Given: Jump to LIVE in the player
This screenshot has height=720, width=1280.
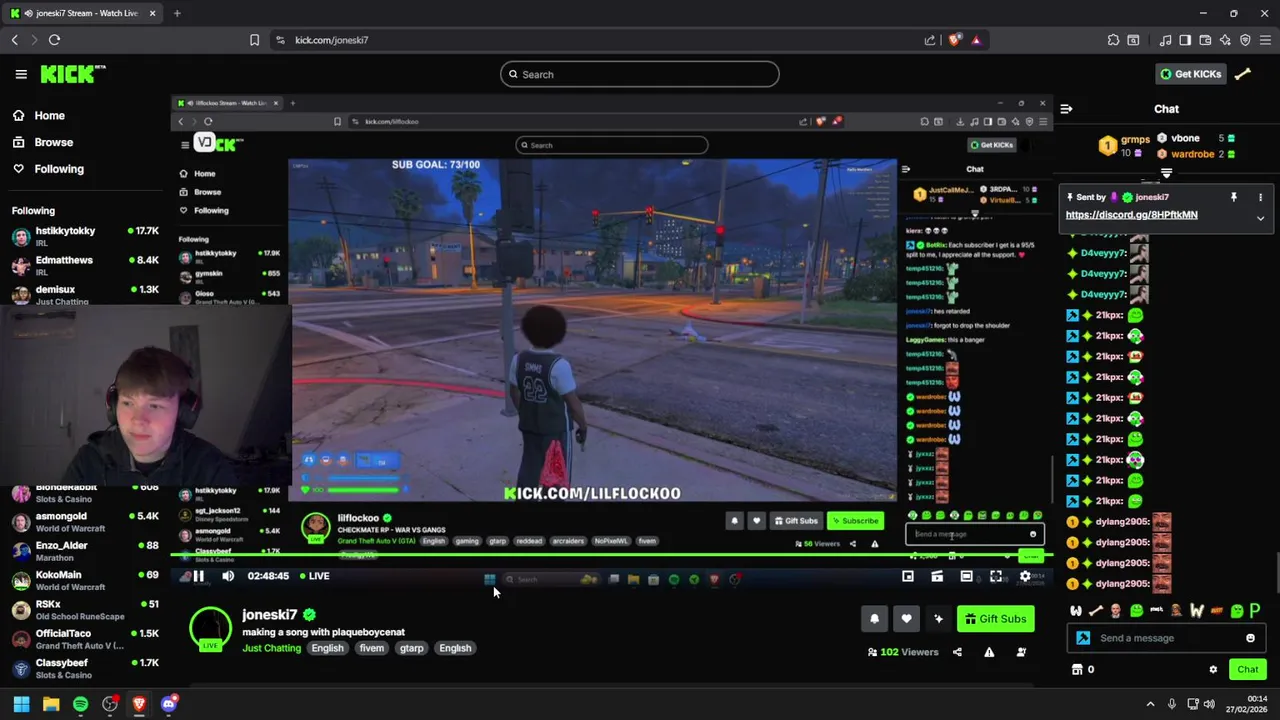Looking at the screenshot, I should tap(314, 576).
